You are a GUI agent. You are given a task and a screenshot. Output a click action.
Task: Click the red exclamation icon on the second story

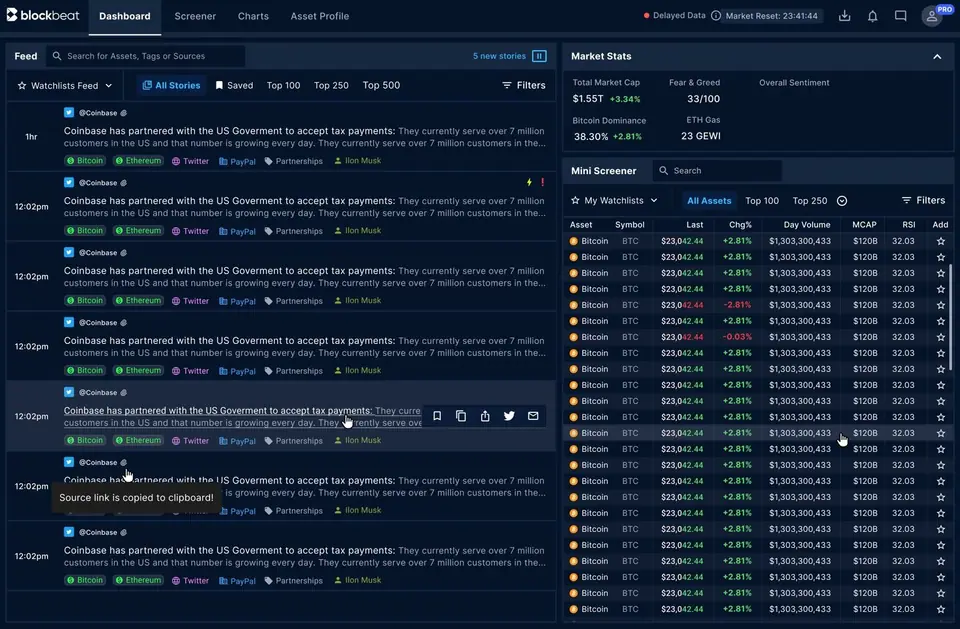point(542,183)
